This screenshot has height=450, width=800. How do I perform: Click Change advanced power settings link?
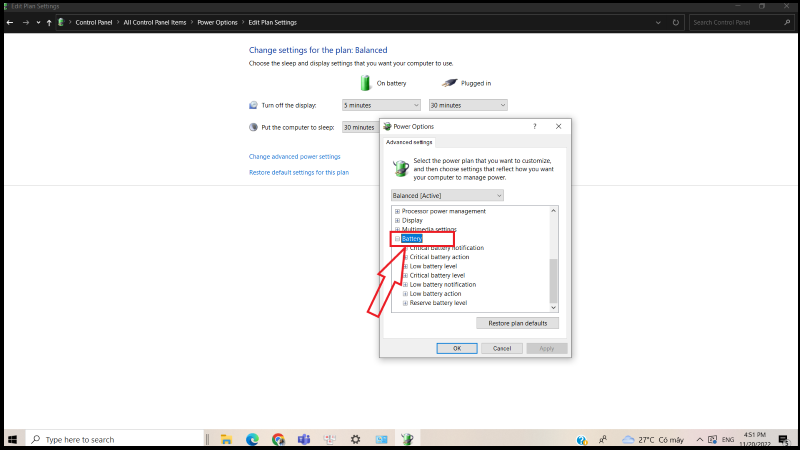point(294,157)
